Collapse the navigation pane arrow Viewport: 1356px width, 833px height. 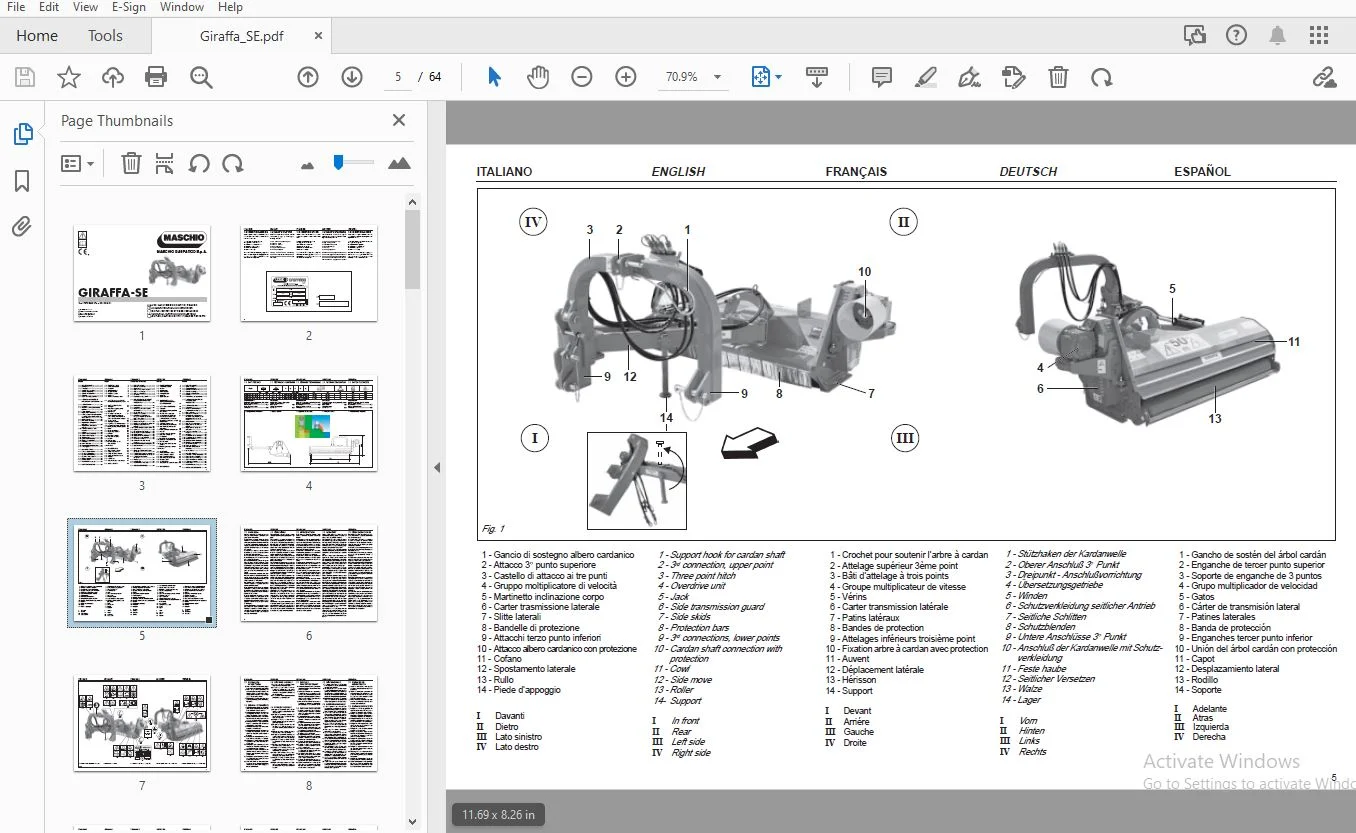436,467
